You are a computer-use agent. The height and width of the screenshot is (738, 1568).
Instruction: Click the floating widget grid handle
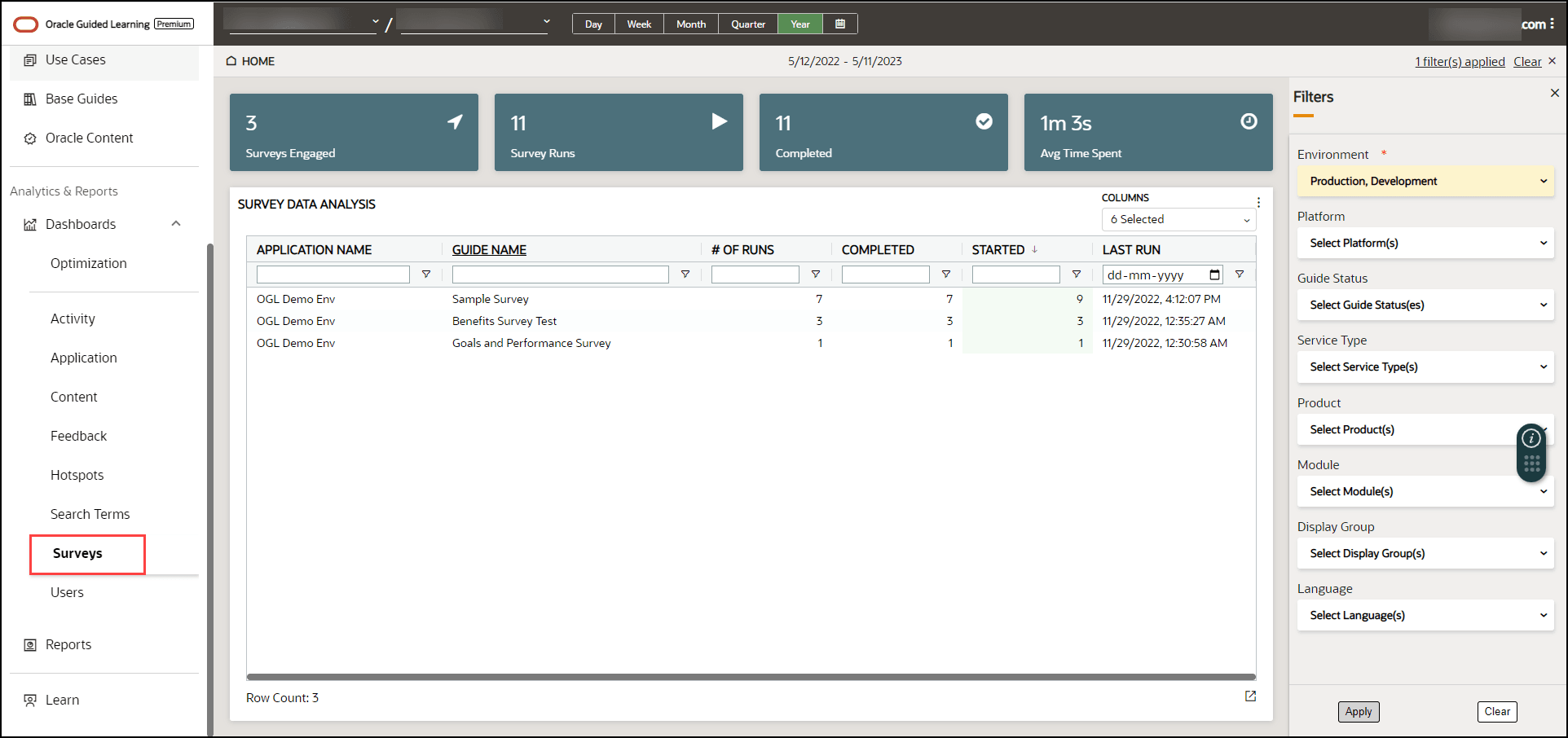(1532, 463)
